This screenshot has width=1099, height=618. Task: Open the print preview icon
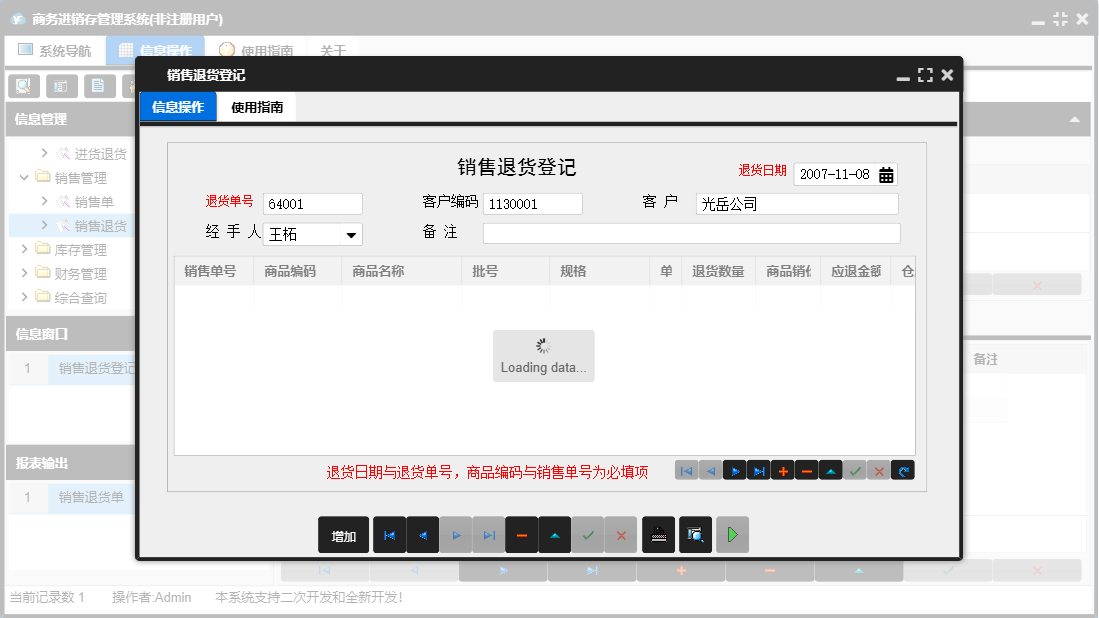pyautogui.click(x=694, y=535)
